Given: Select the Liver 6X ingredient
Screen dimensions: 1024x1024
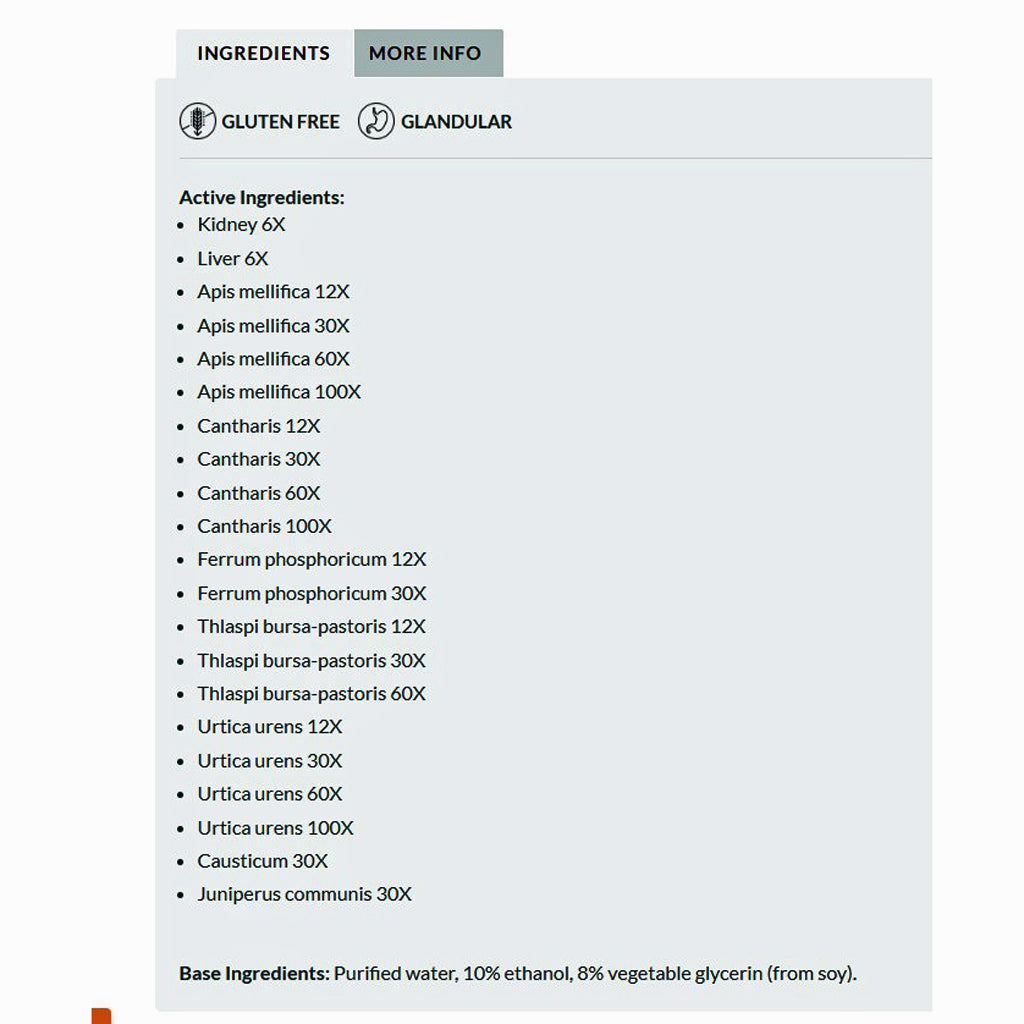Looking at the screenshot, I should (233, 259).
